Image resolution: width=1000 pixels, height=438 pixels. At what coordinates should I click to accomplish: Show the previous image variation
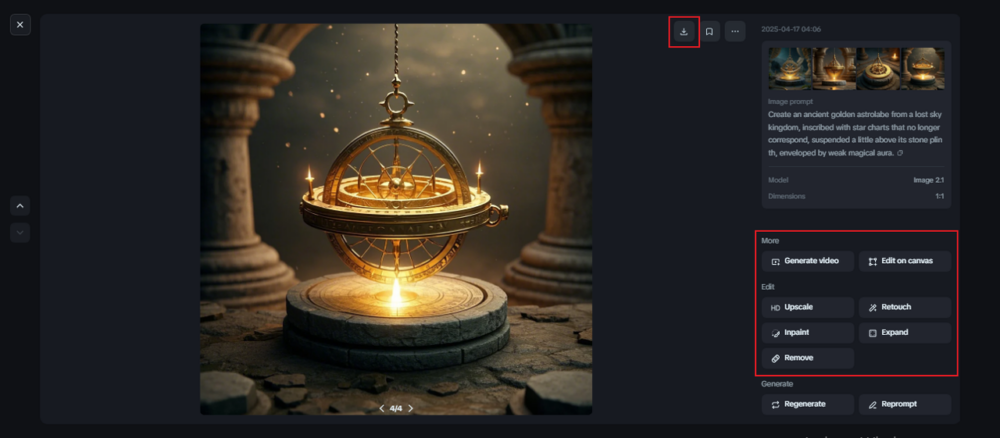click(382, 409)
